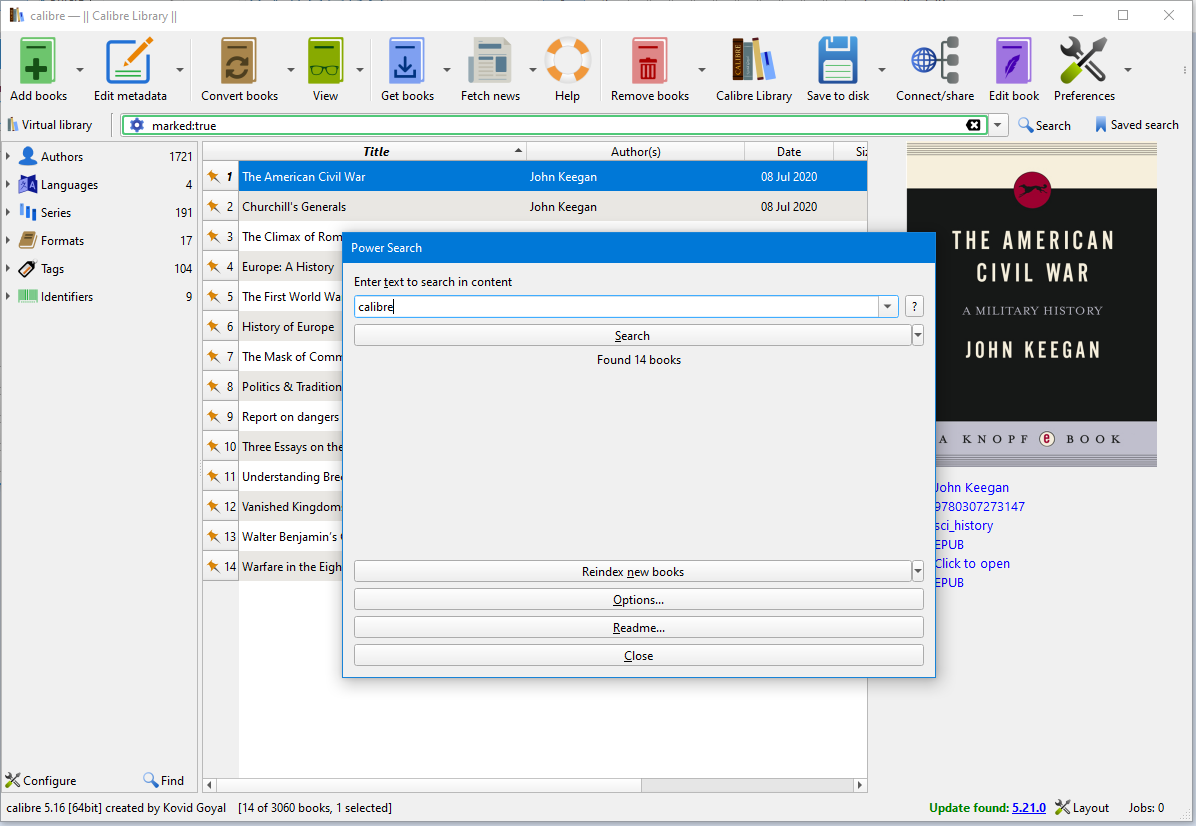Screen dimensions: 1196x826
Task: Open Readme... in Power Search
Action: pos(638,628)
